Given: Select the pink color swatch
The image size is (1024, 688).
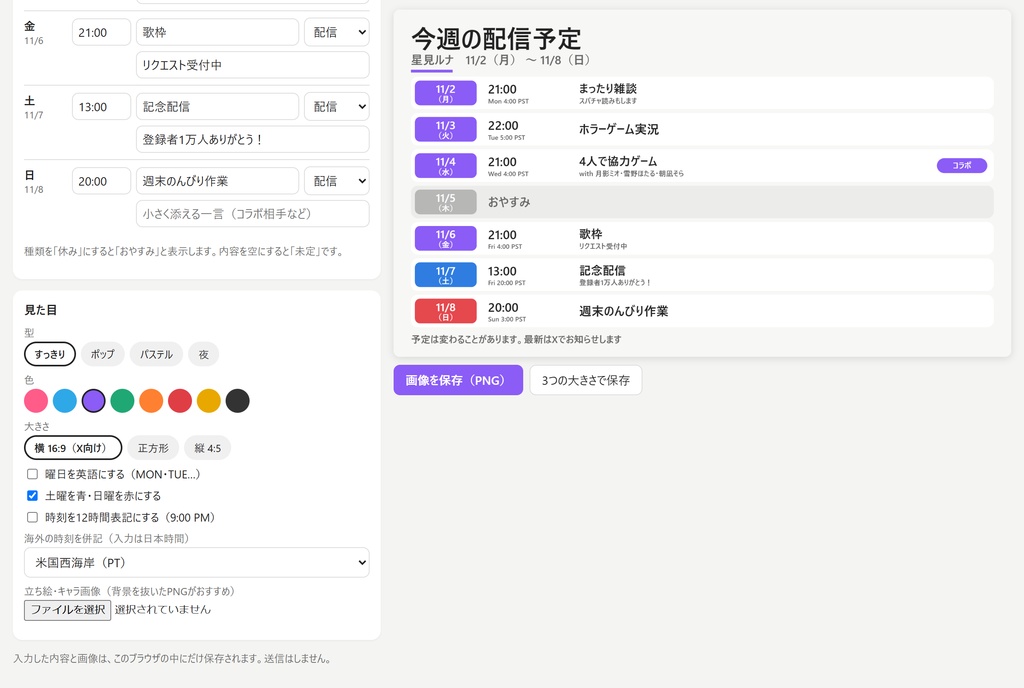Looking at the screenshot, I should [36, 401].
